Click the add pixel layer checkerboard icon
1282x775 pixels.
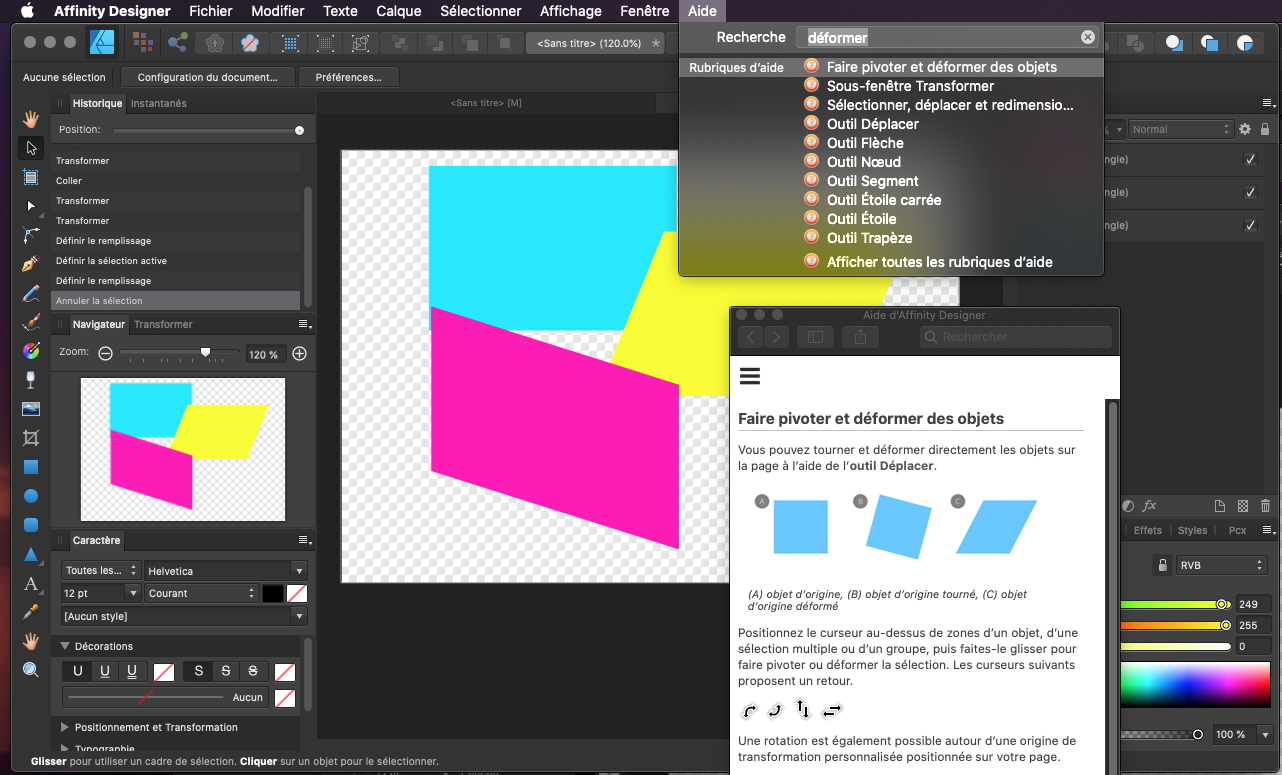pos(1243,506)
